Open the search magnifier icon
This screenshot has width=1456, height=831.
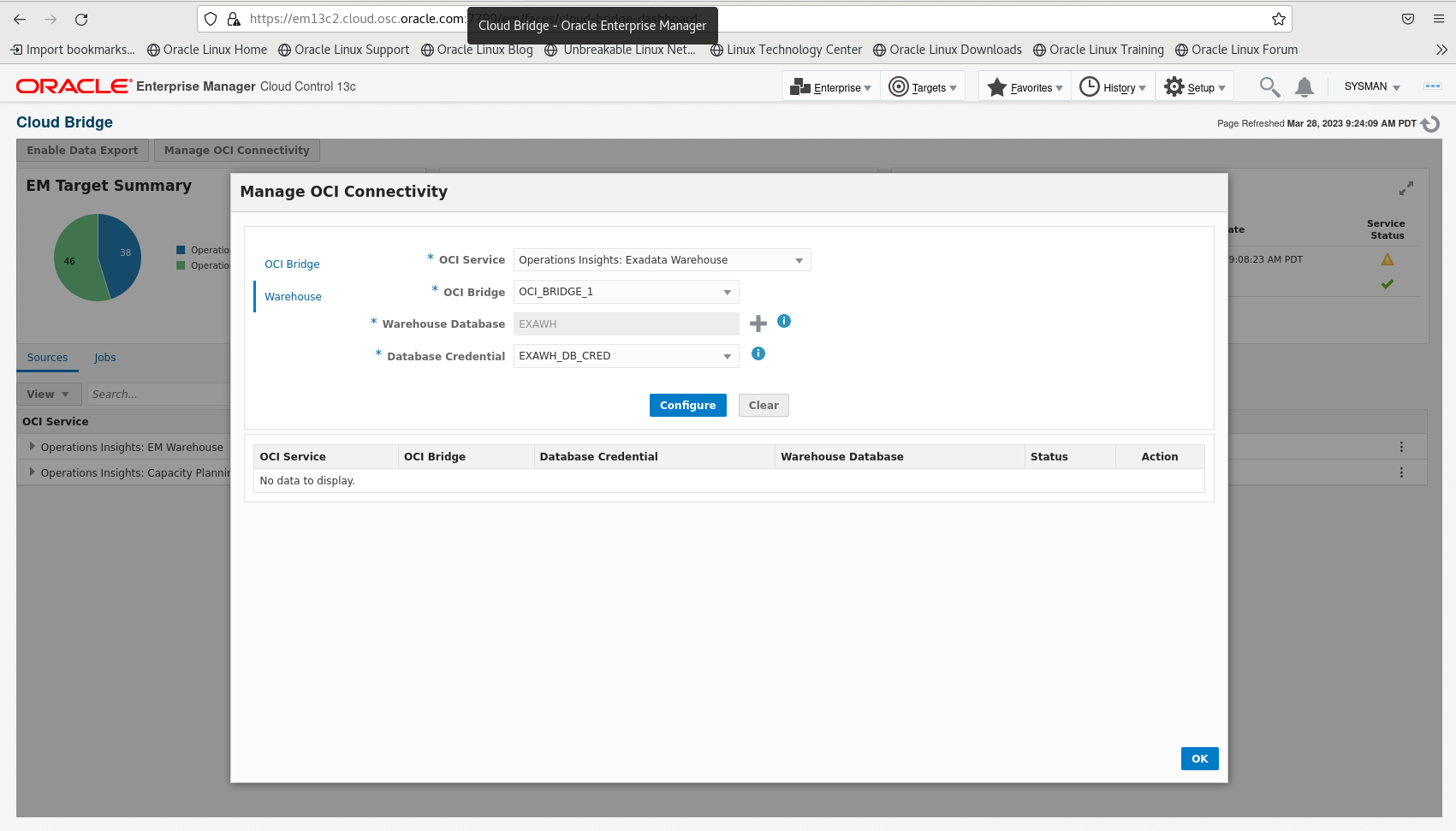pos(1269,86)
